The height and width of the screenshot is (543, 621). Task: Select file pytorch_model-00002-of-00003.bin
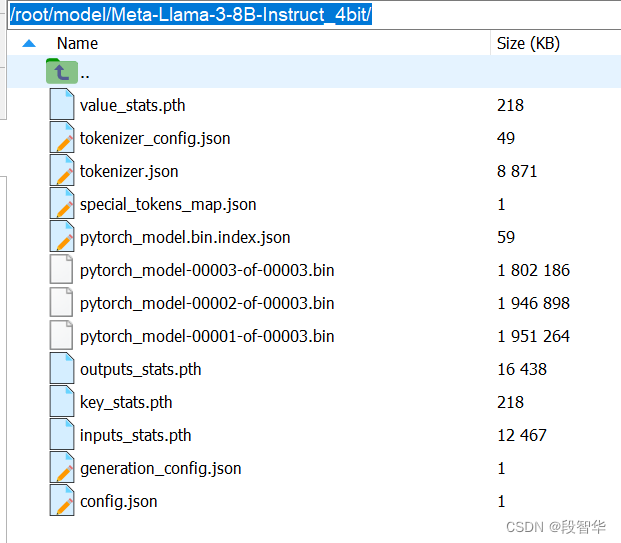207,304
